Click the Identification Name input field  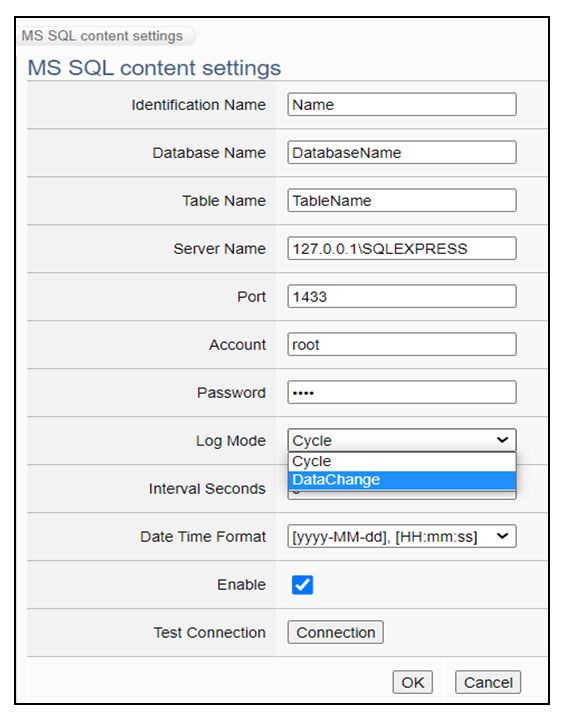click(402, 104)
